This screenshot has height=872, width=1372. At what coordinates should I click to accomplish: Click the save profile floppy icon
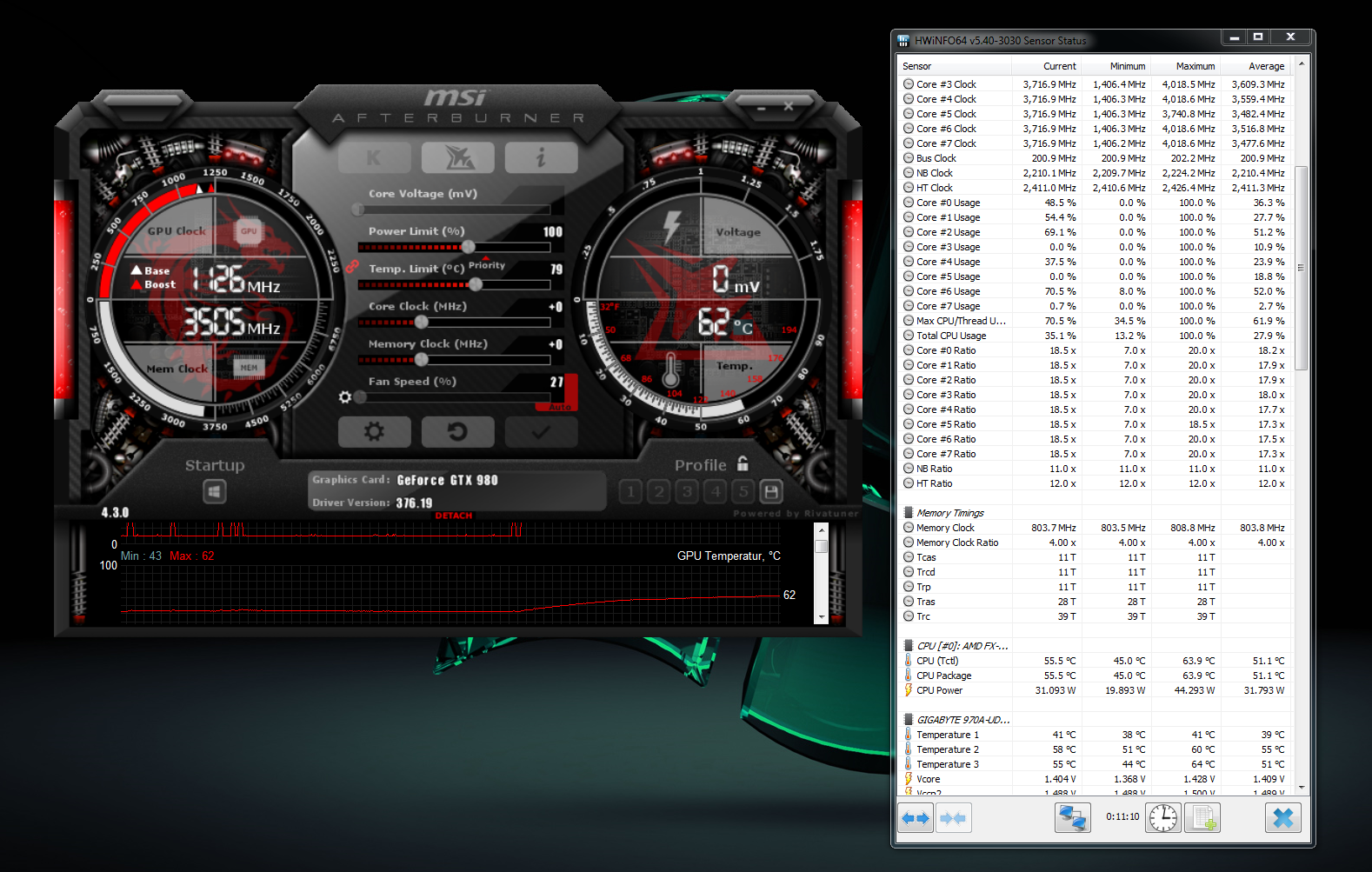(771, 492)
